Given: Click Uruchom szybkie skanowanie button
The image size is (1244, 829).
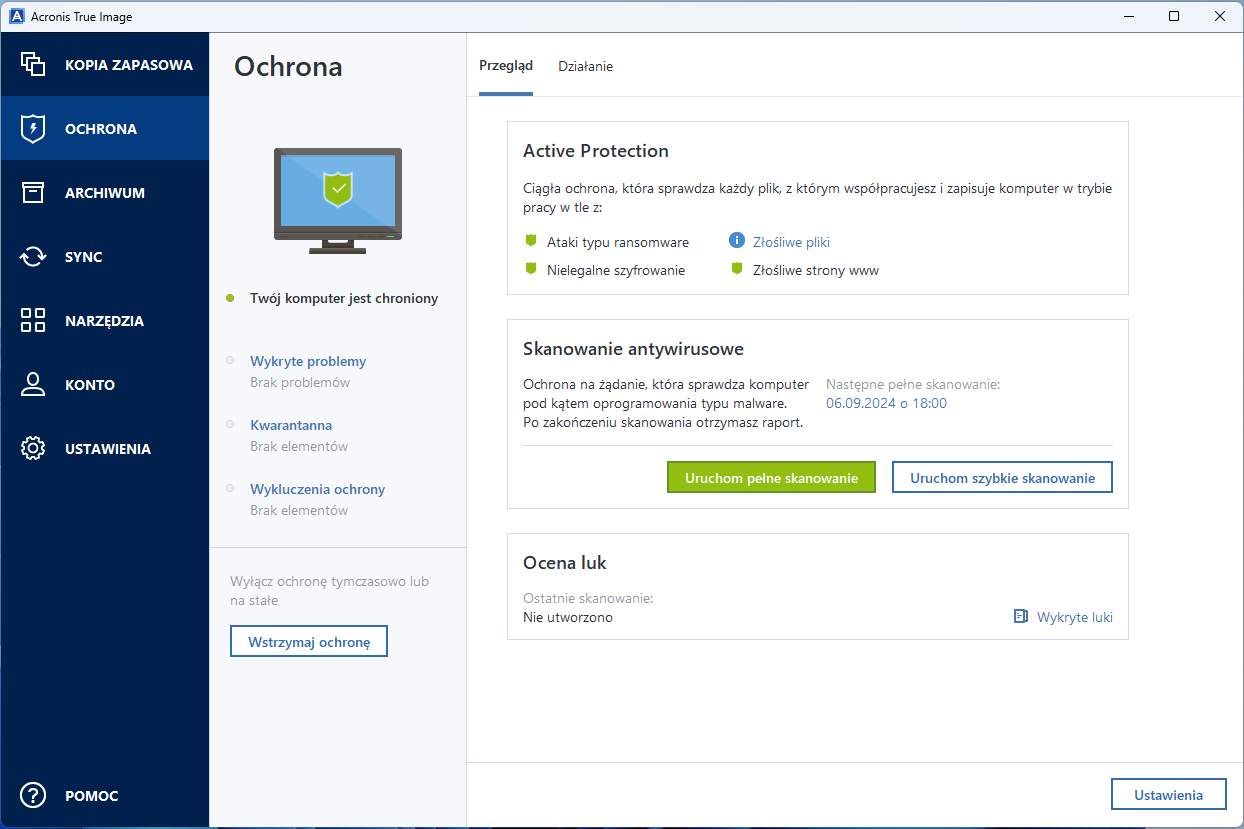Looking at the screenshot, I should click(x=1002, y=478).
